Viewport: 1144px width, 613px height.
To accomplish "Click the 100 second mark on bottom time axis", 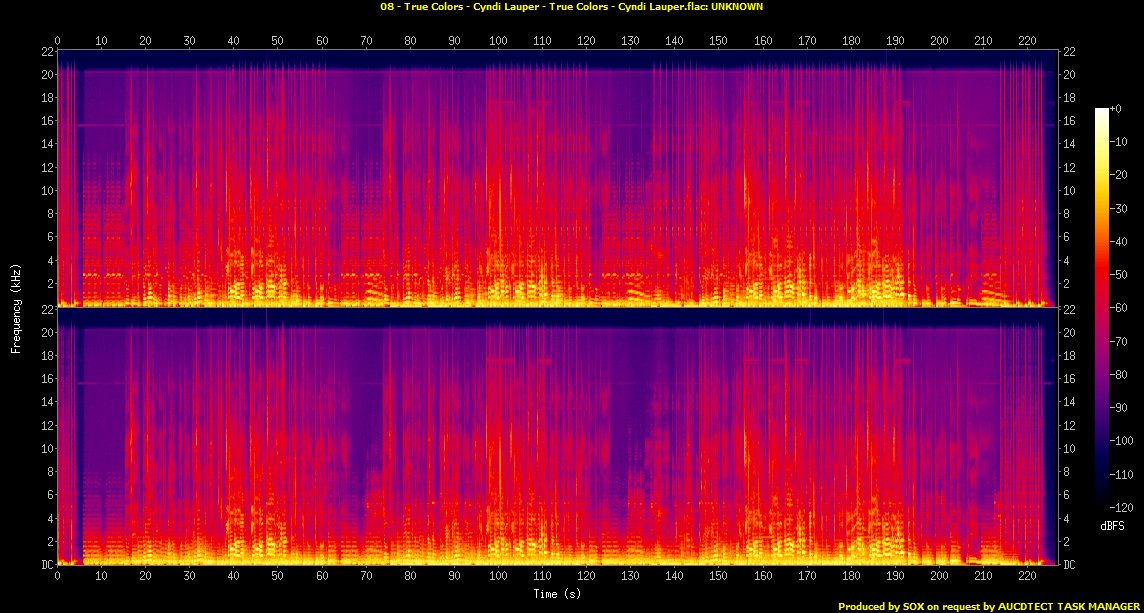I will [498, 576].
